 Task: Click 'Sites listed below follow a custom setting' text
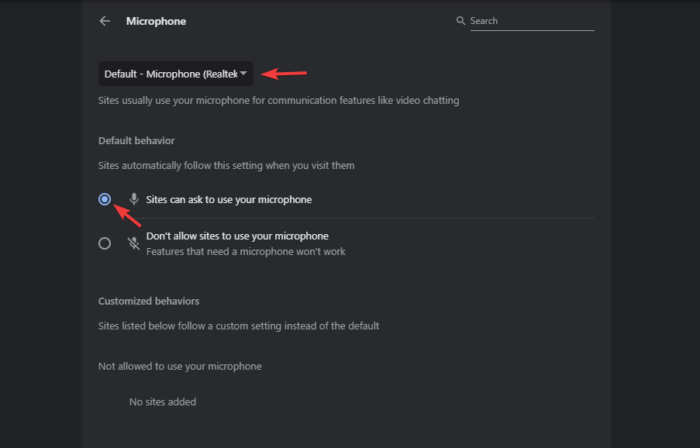point(238,326)
